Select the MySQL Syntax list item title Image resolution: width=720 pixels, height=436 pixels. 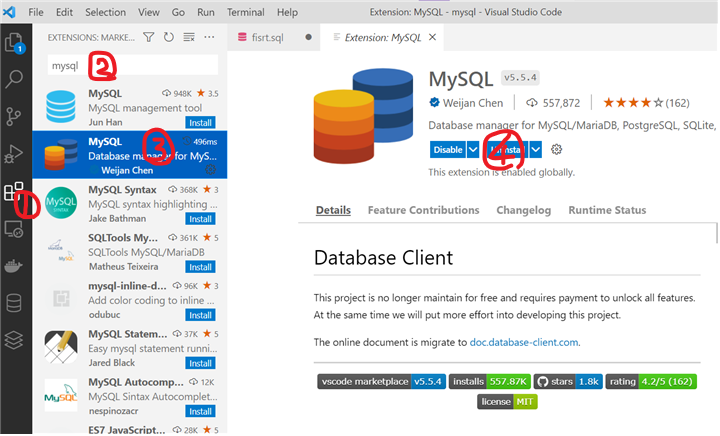pyautogui.click(x=122, y=190)
